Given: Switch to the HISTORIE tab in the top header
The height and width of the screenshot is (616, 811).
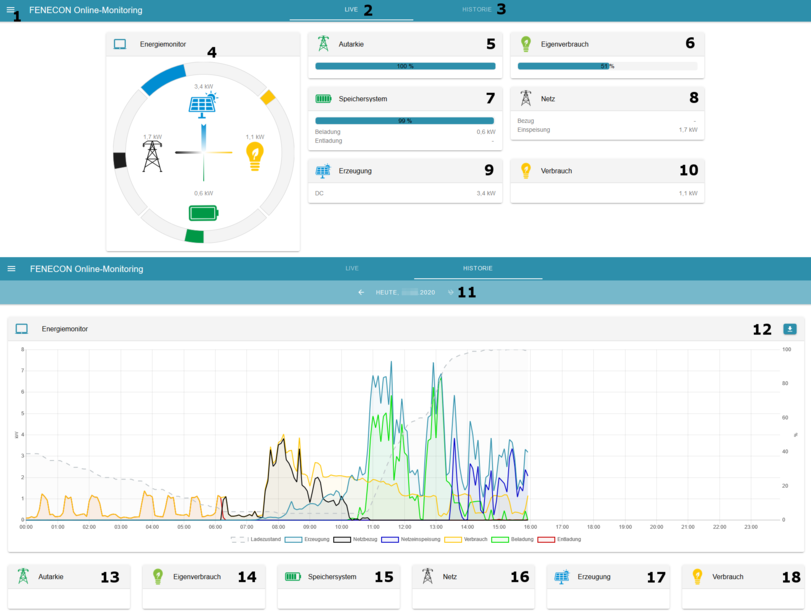Looking at the screenshot, I should 476,10.
